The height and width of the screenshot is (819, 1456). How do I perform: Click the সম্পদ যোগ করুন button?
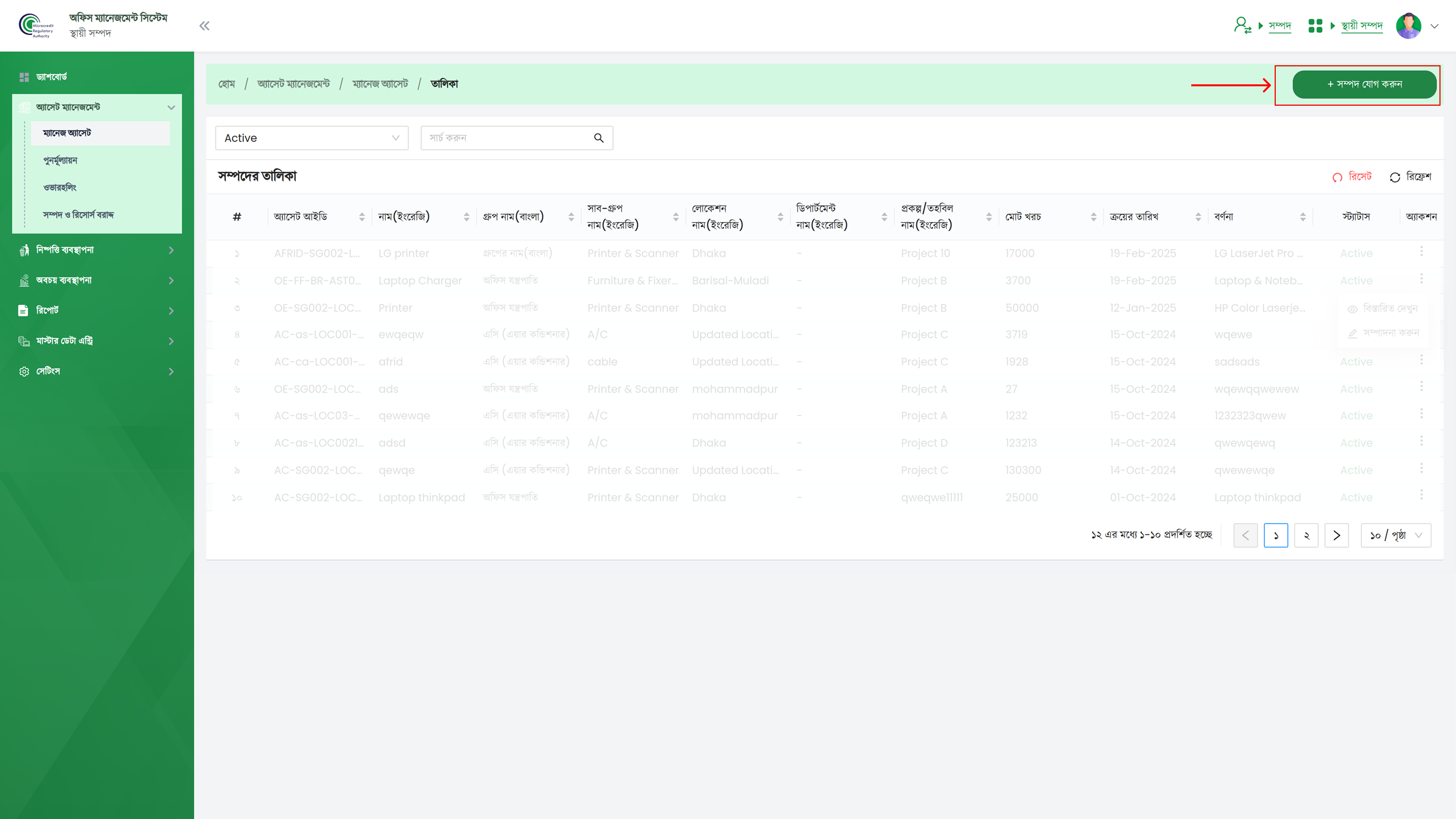[x=1364, y=84]
